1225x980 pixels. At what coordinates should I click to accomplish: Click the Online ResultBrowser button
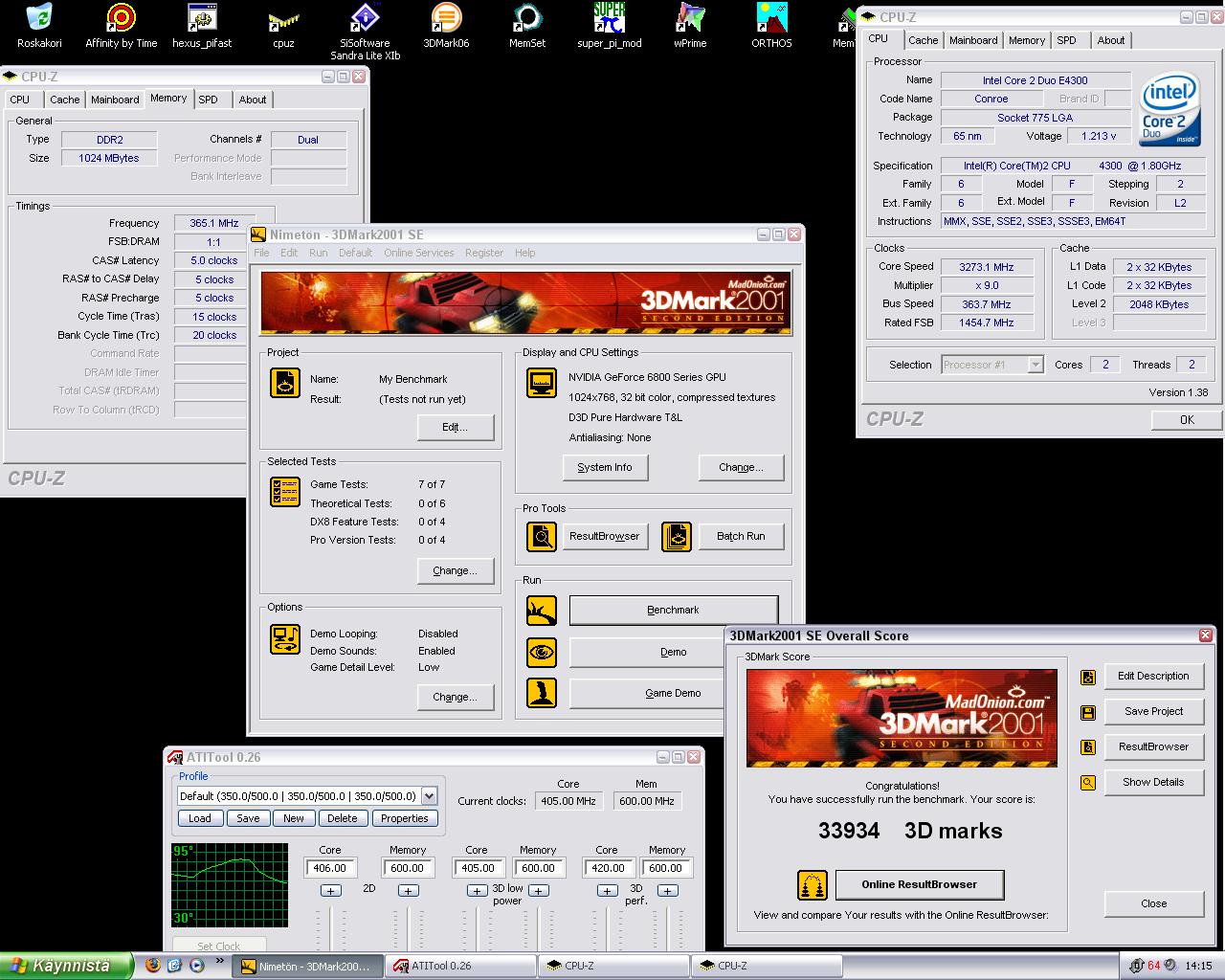[920, 884]
